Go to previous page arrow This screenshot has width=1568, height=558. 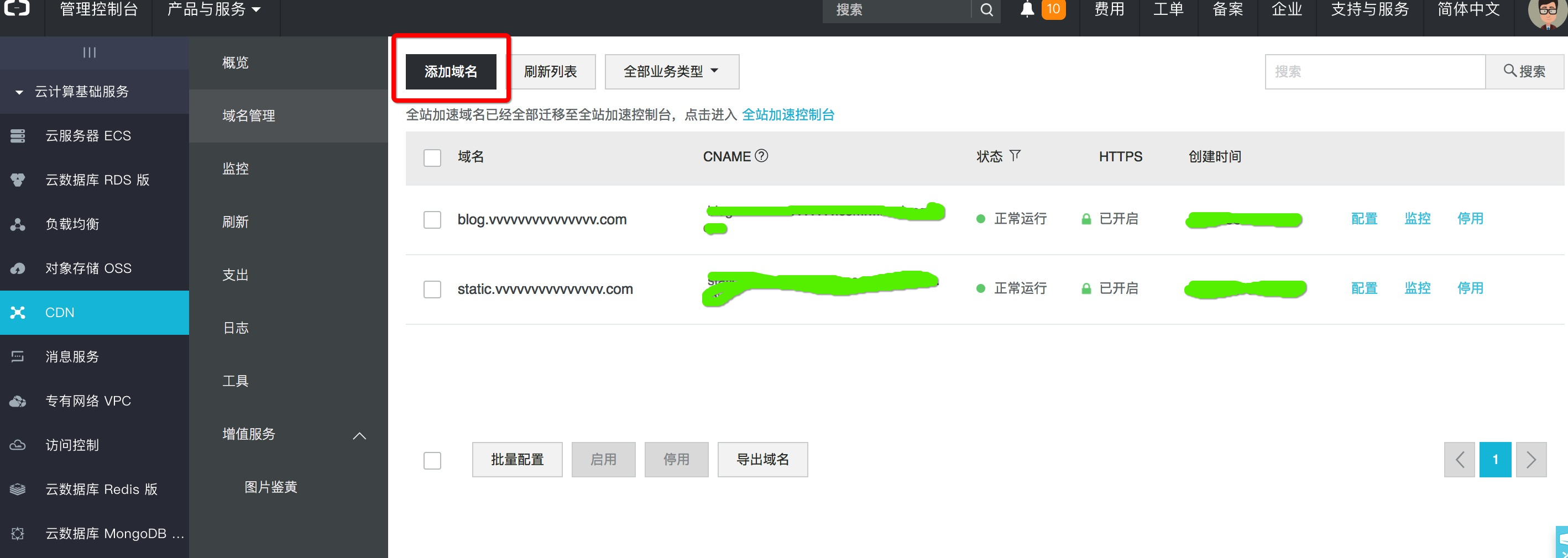pyautogui.click(x=1459, y=460)
